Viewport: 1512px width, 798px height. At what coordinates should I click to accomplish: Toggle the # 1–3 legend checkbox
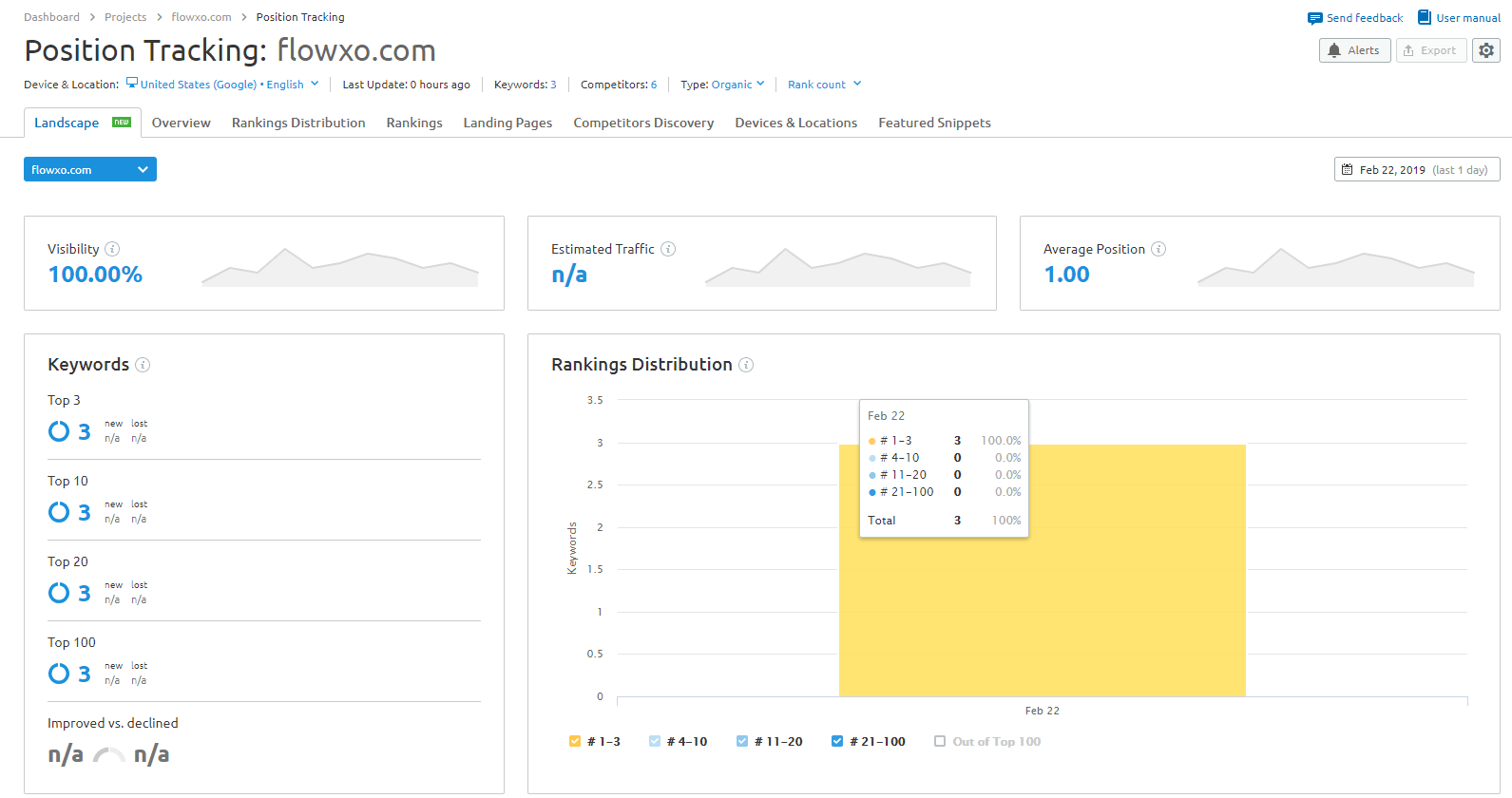(575, 742)
